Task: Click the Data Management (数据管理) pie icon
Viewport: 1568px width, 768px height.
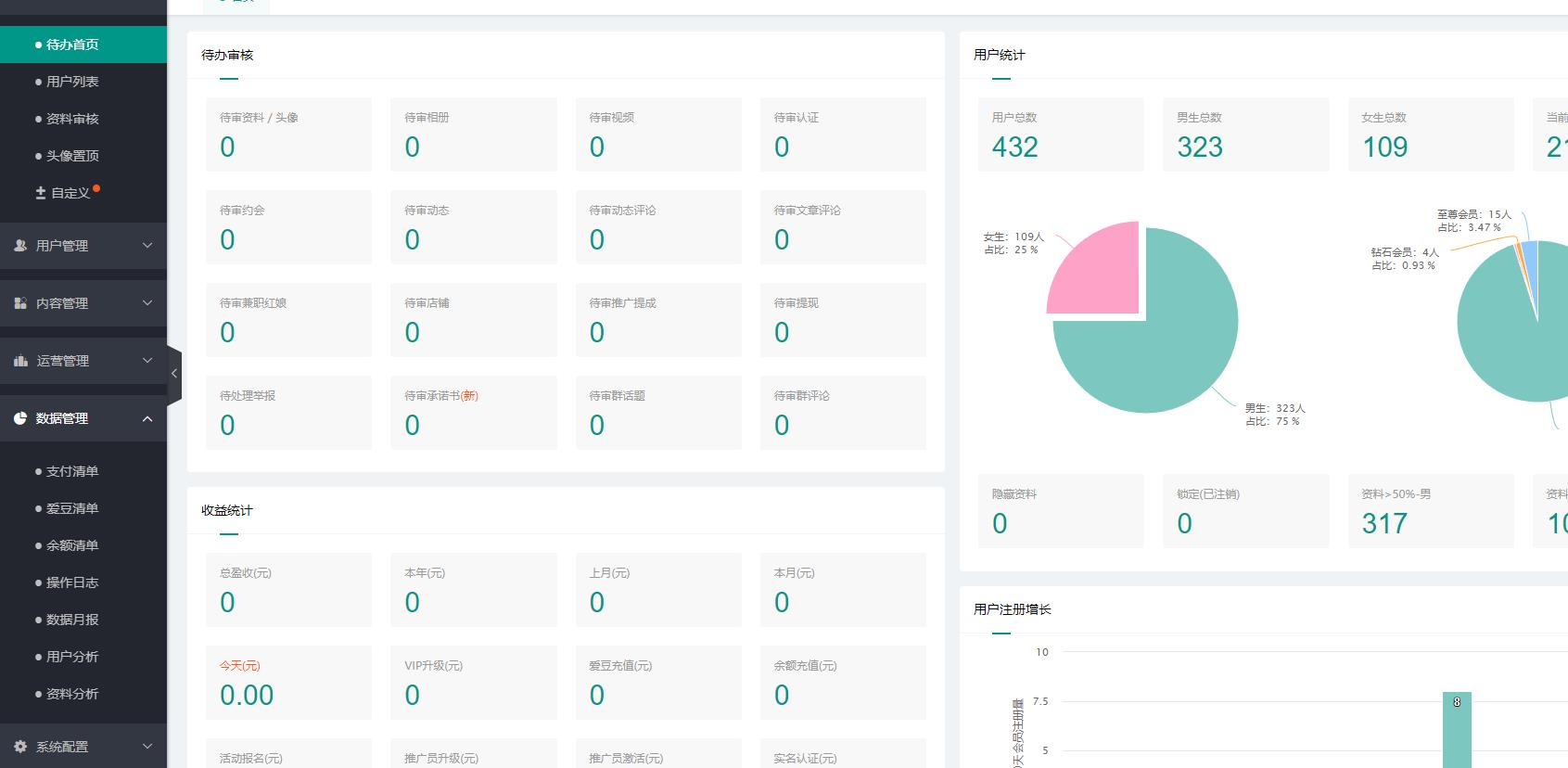Action: pyautogui.click(x=20, y=418)
